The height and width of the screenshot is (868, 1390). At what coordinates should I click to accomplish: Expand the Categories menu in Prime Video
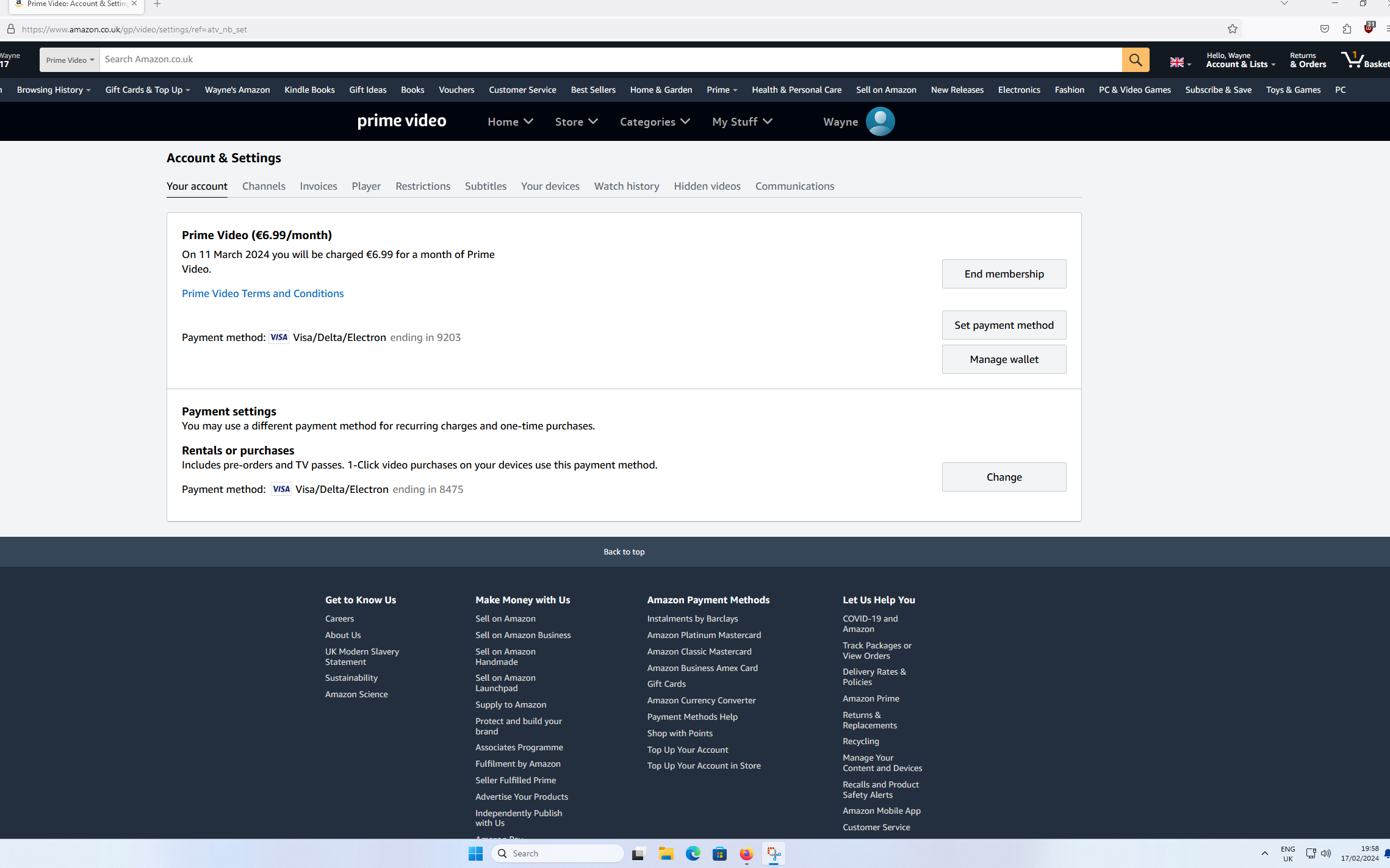654,121
